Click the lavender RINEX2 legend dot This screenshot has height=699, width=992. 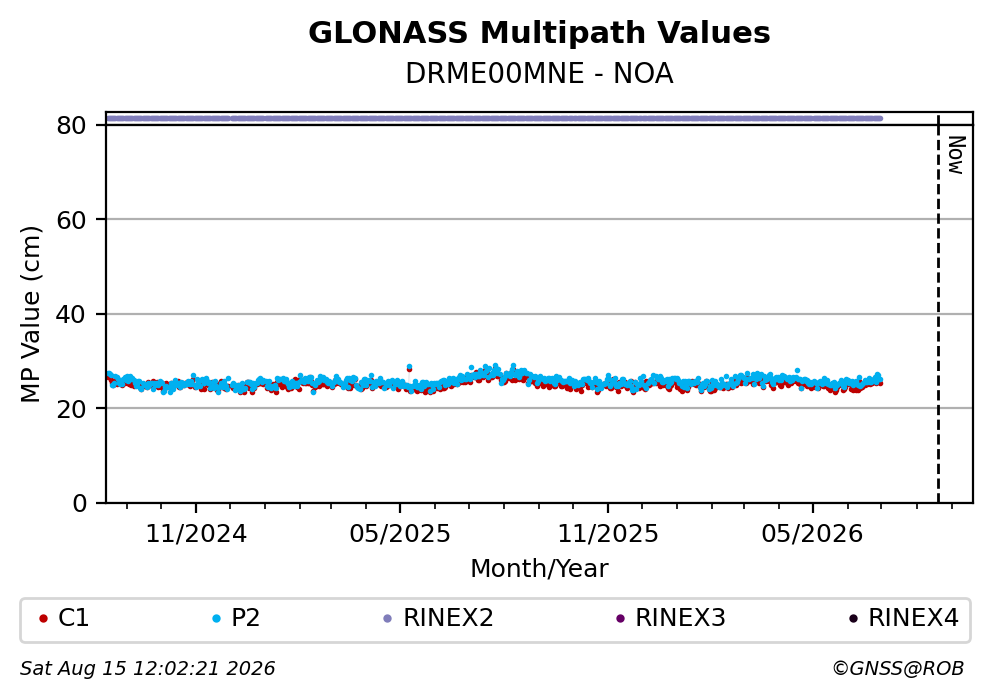tap(388, 619)
